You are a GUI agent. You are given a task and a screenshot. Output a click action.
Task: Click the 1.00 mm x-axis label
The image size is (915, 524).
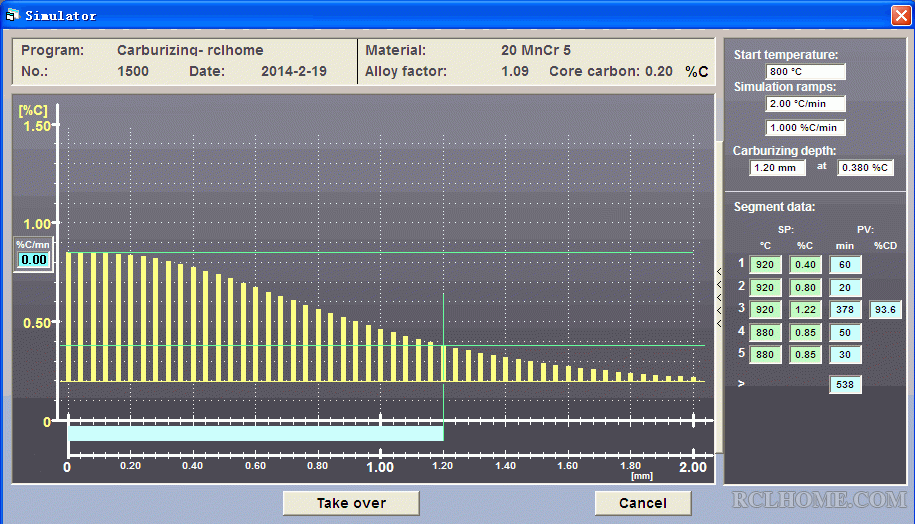pos(380,467)
